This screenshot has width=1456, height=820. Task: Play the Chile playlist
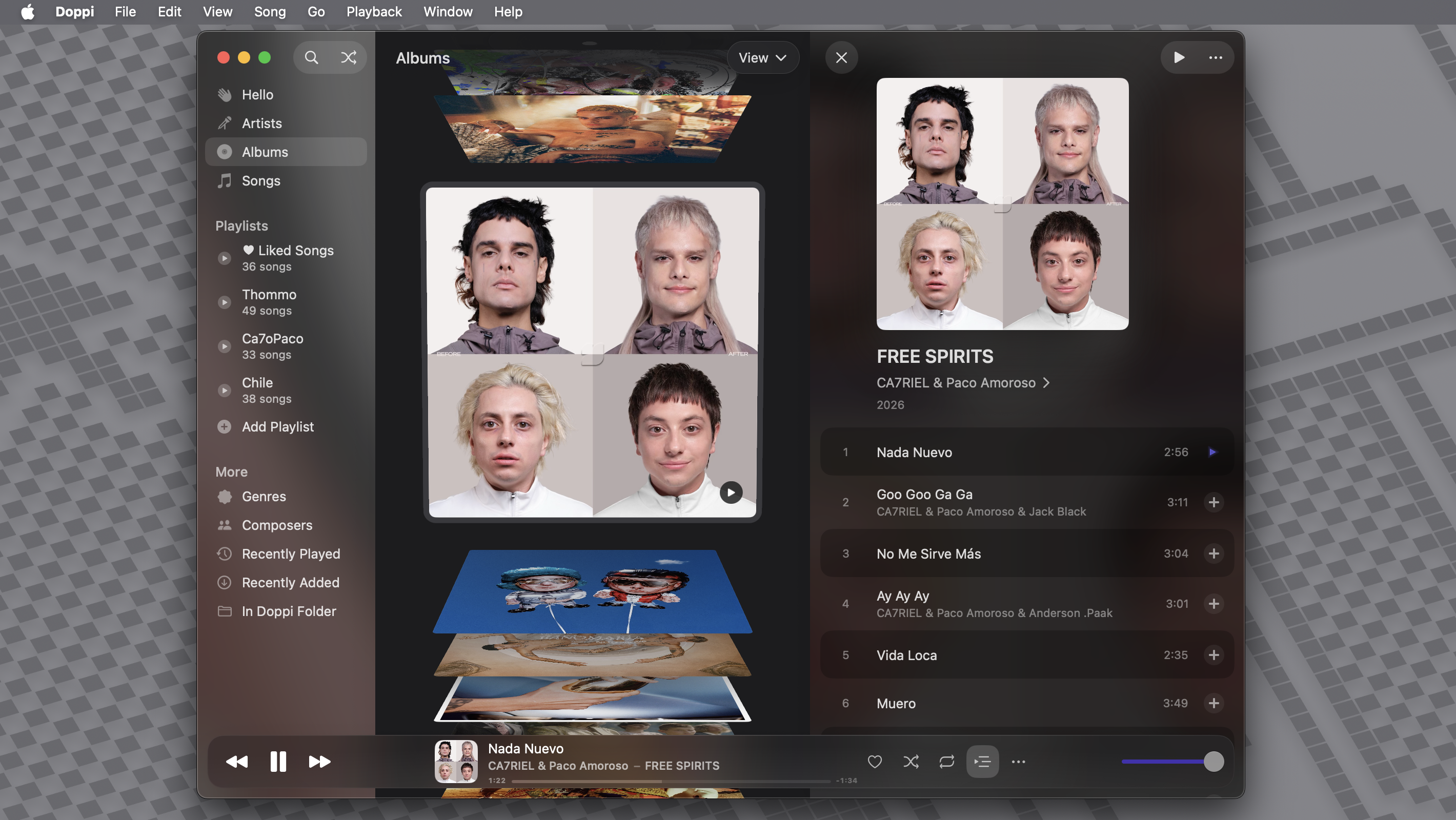click(225, 391)
